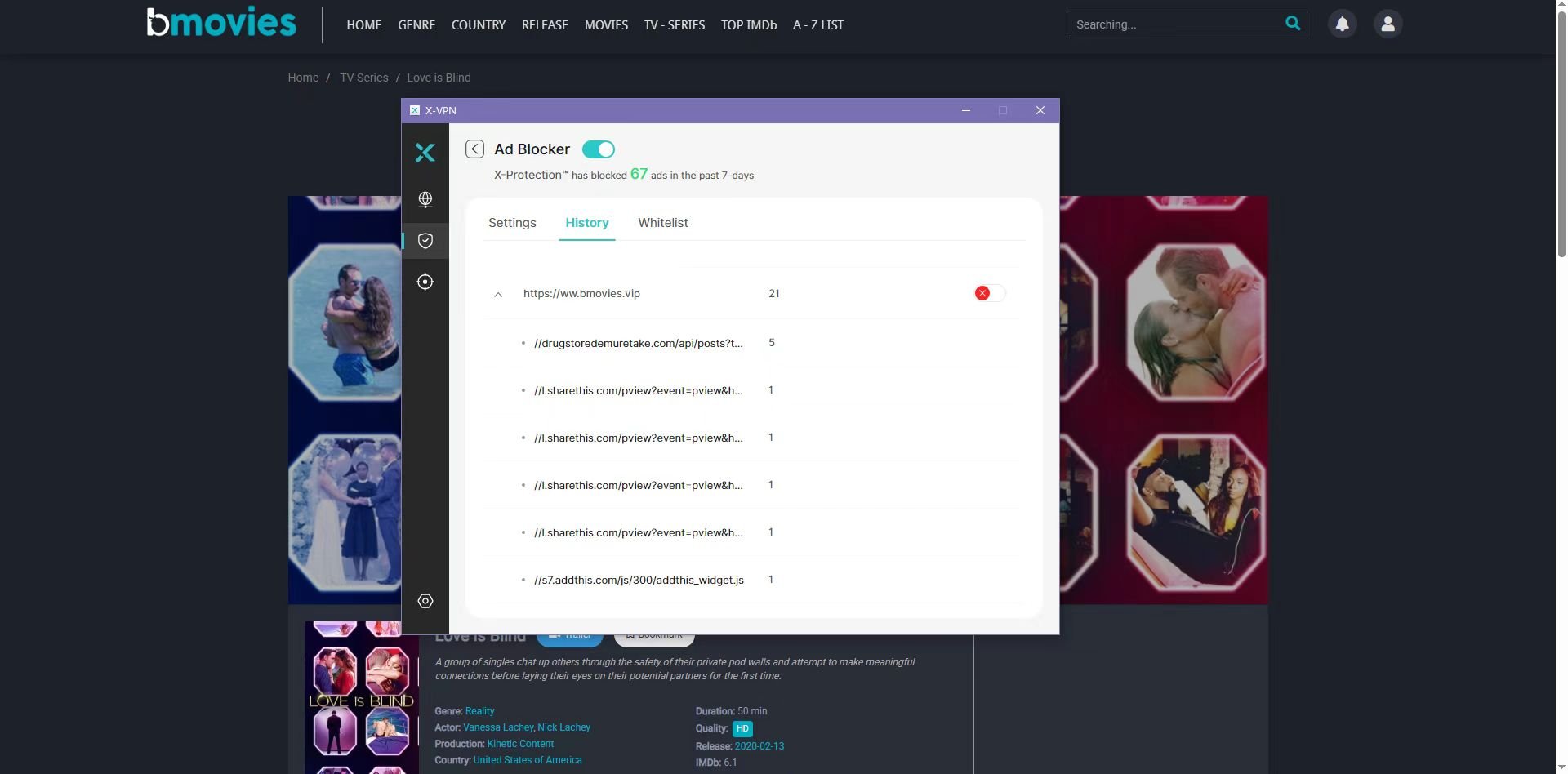Click the Love is Blind poster thumbnail

[x=362, y=698]
